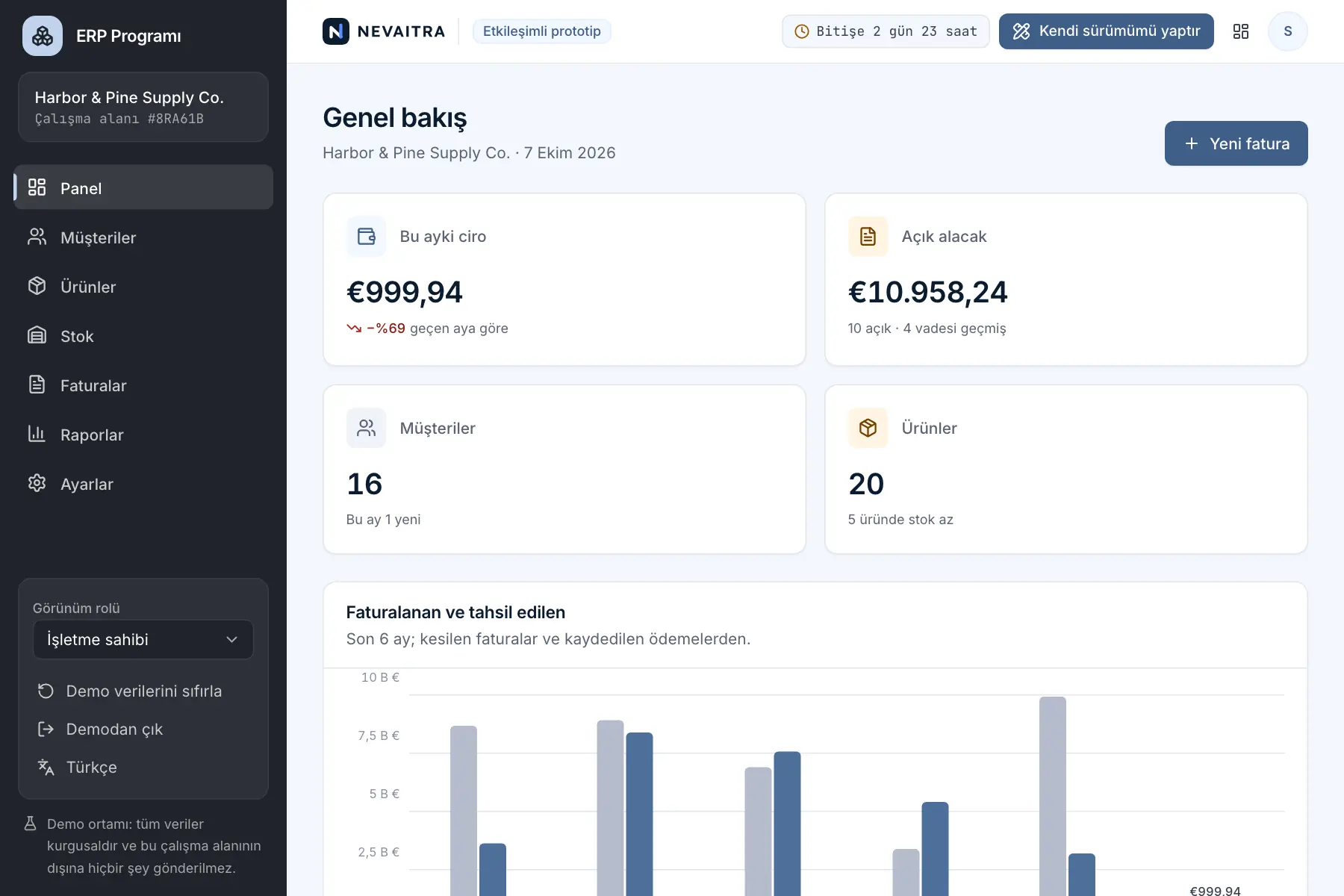Click the Raporlar chart icon in sidebar

click(37, 434)
